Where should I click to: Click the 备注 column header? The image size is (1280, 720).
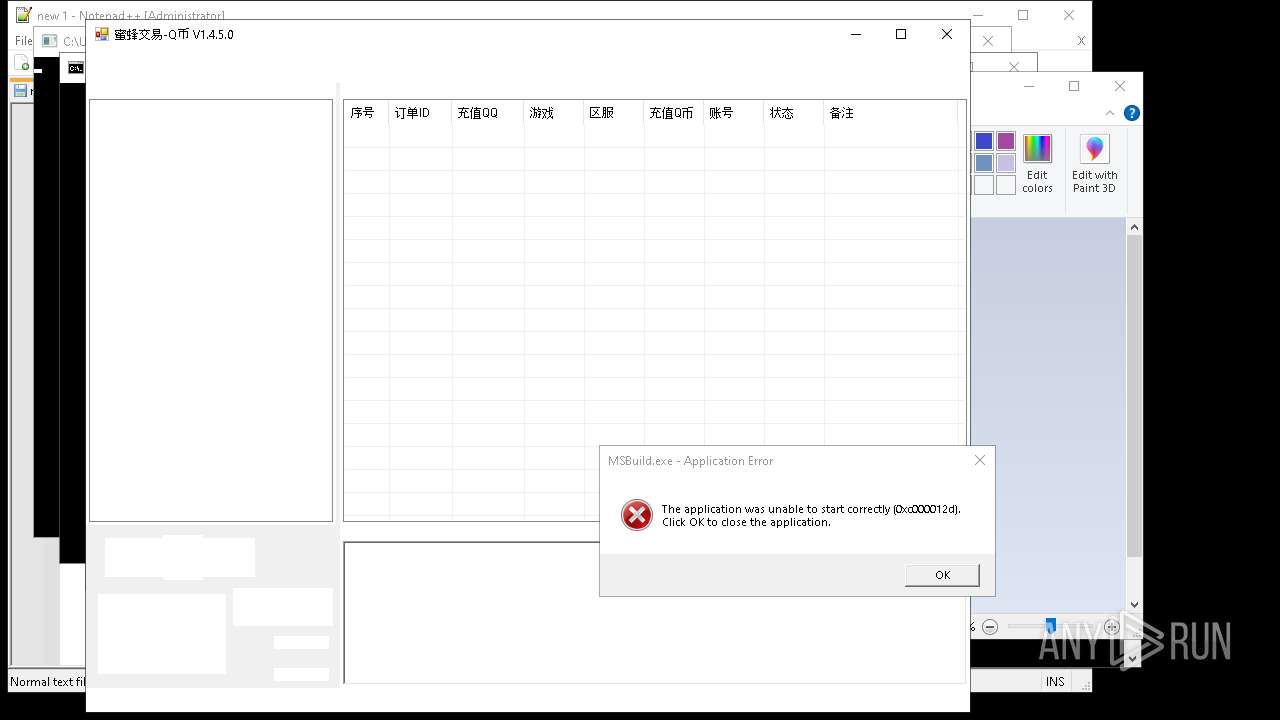(x=890, y=113)
